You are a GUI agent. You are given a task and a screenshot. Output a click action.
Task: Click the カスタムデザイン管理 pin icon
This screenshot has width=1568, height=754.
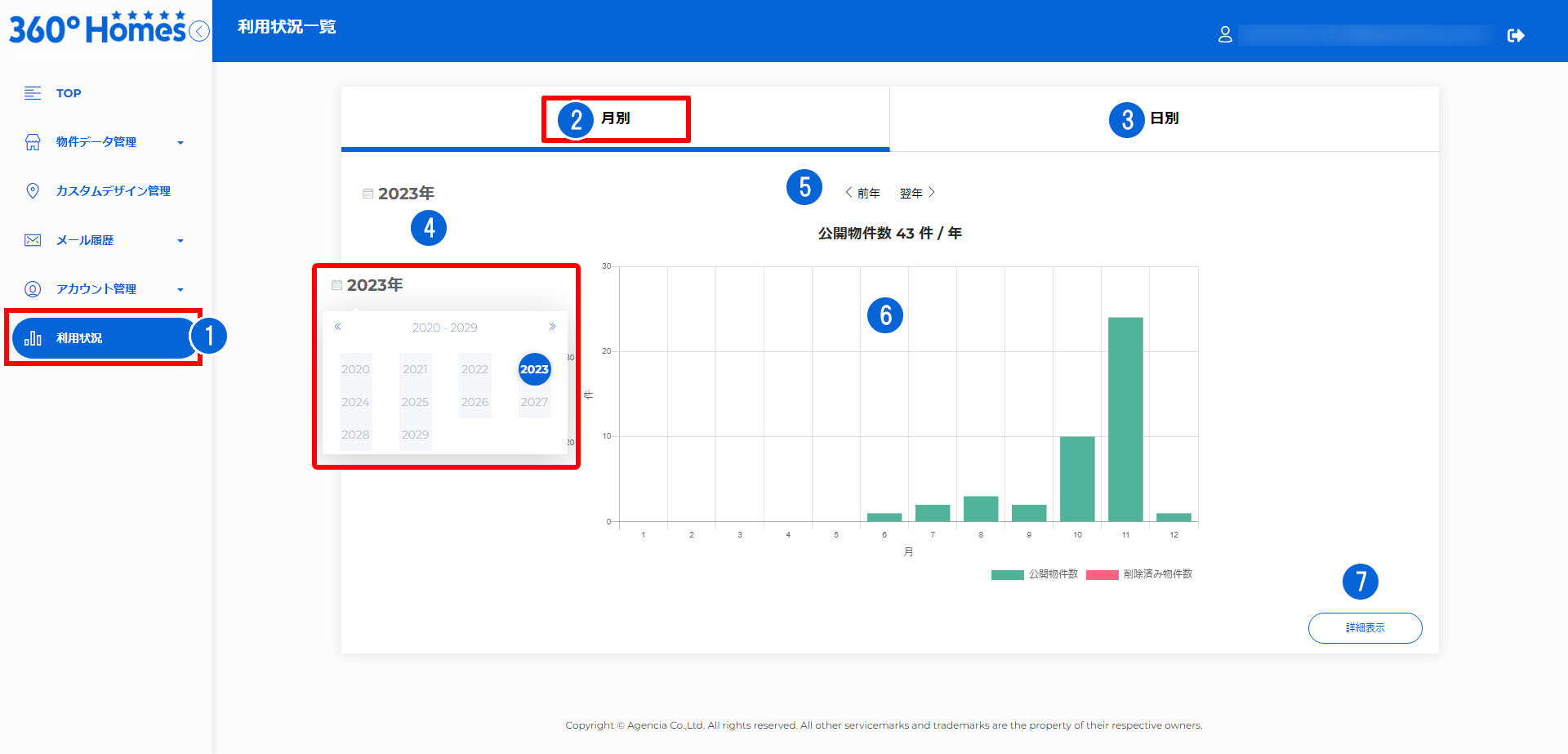[33, 191]
